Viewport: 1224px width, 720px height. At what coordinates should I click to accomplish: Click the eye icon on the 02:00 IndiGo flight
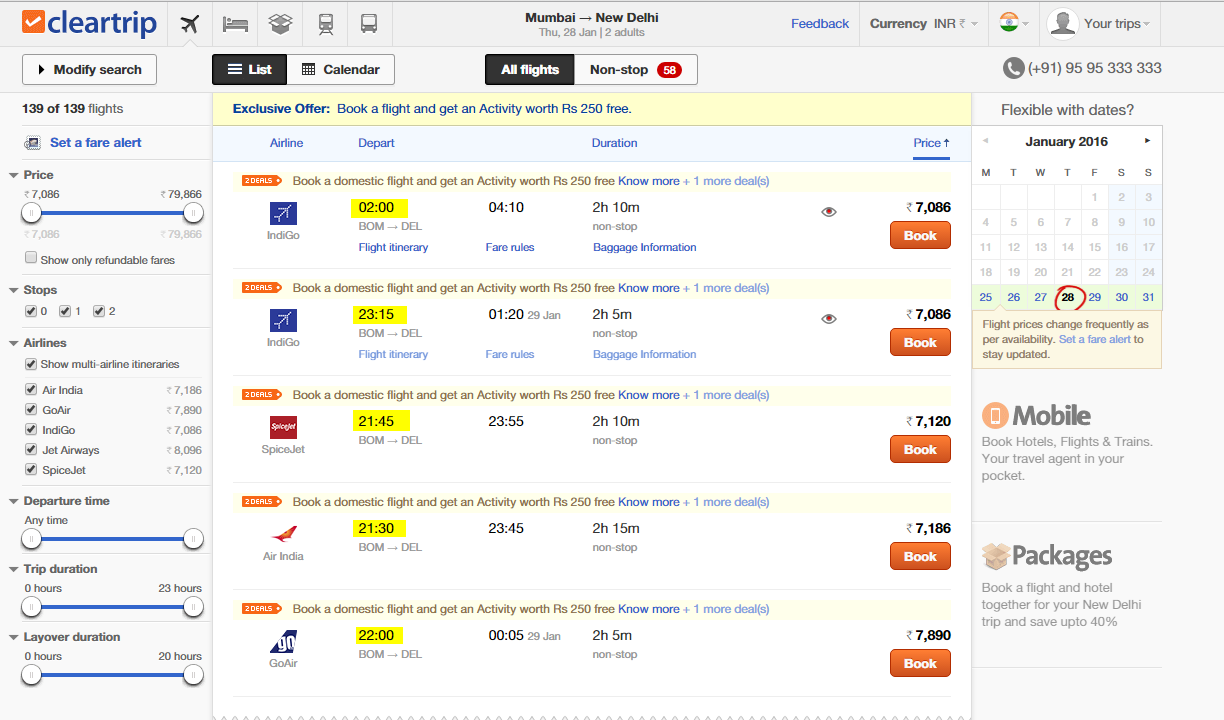[828, 212]
